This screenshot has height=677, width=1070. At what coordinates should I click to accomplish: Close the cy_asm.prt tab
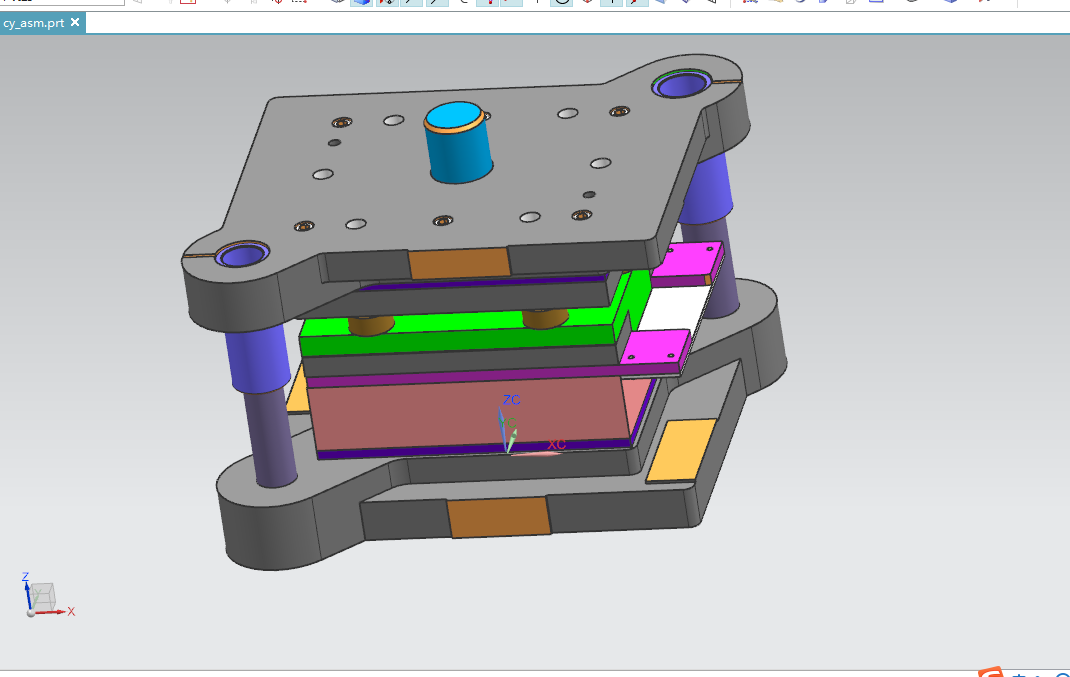75,23
